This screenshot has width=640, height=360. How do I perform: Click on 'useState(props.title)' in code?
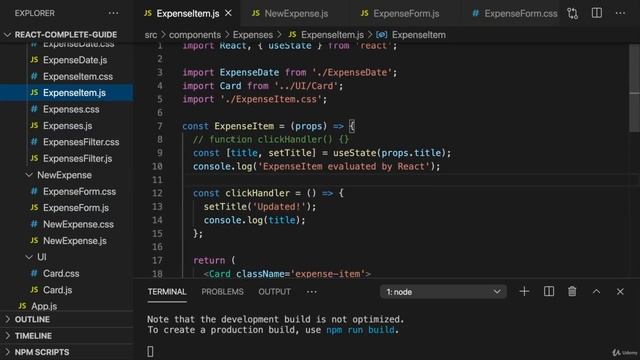(389, 153)
